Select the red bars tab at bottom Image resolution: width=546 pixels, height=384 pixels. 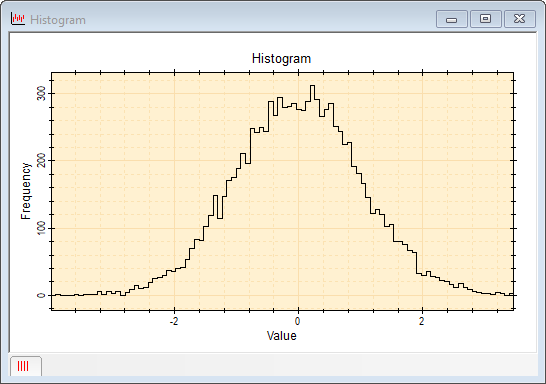pyautogui.click(x=26, y=366)
